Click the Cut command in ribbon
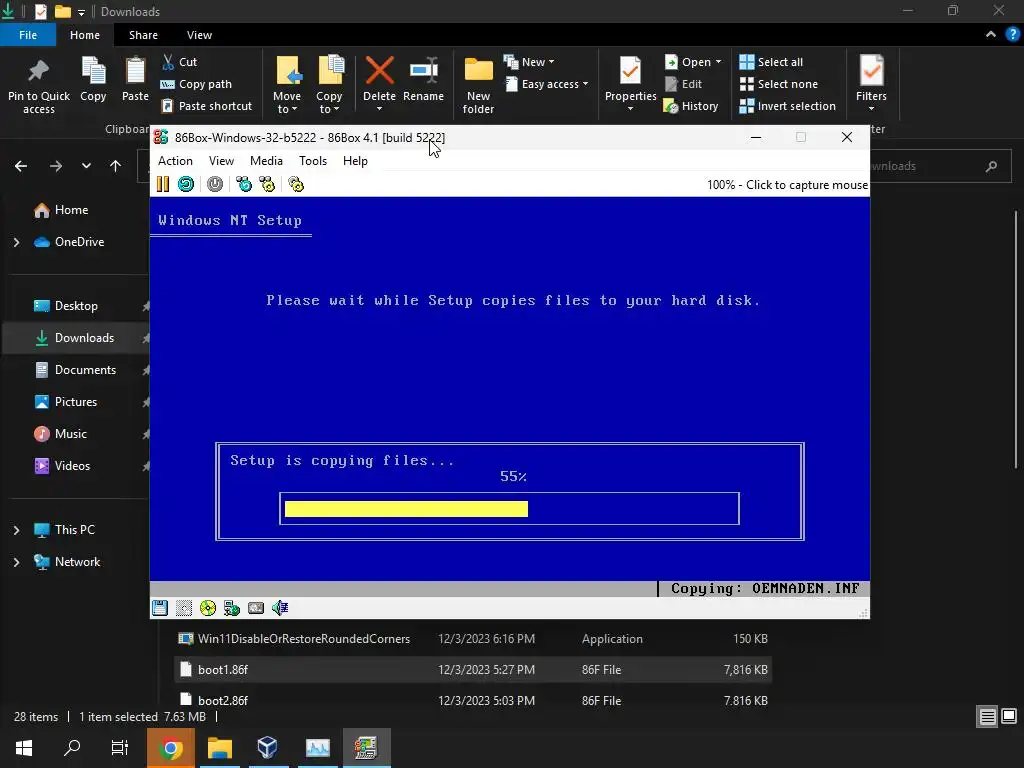The image size is (1024, 768). coord(180,62)
